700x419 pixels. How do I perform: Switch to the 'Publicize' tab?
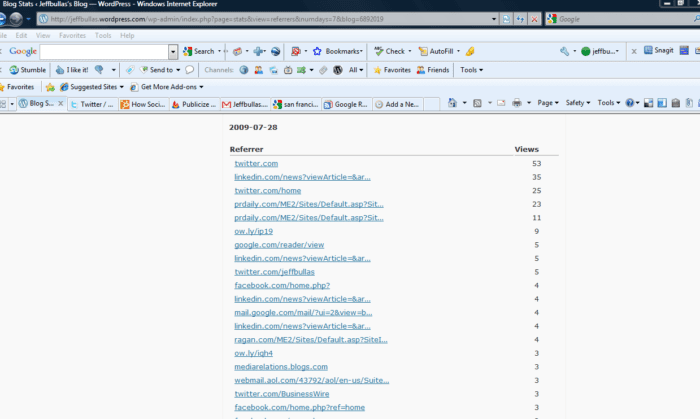tap(195, 104)
